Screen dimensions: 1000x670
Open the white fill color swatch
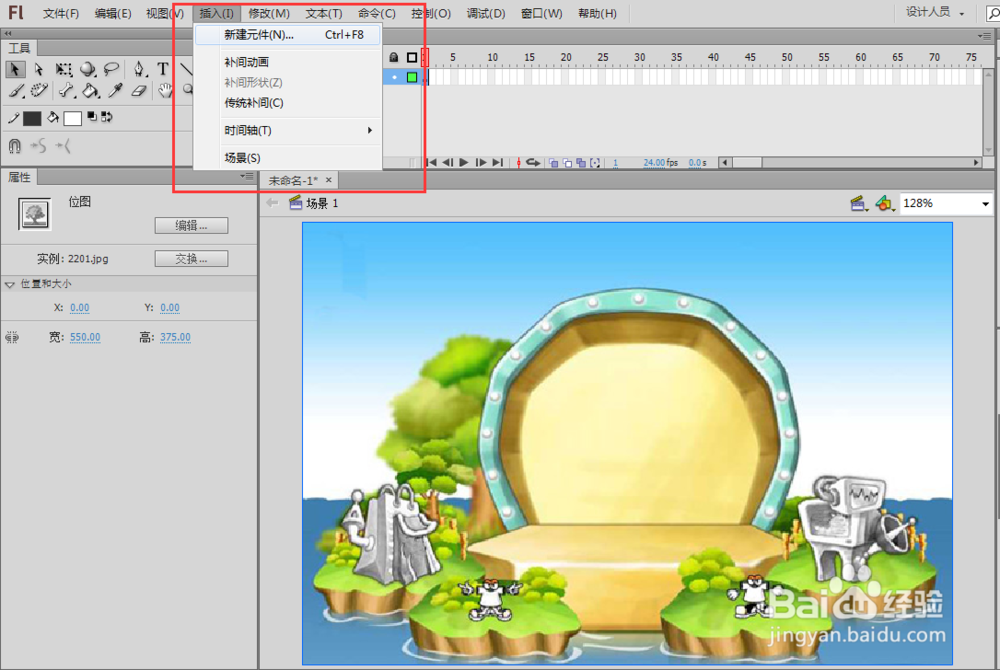(x=72, y=119)
